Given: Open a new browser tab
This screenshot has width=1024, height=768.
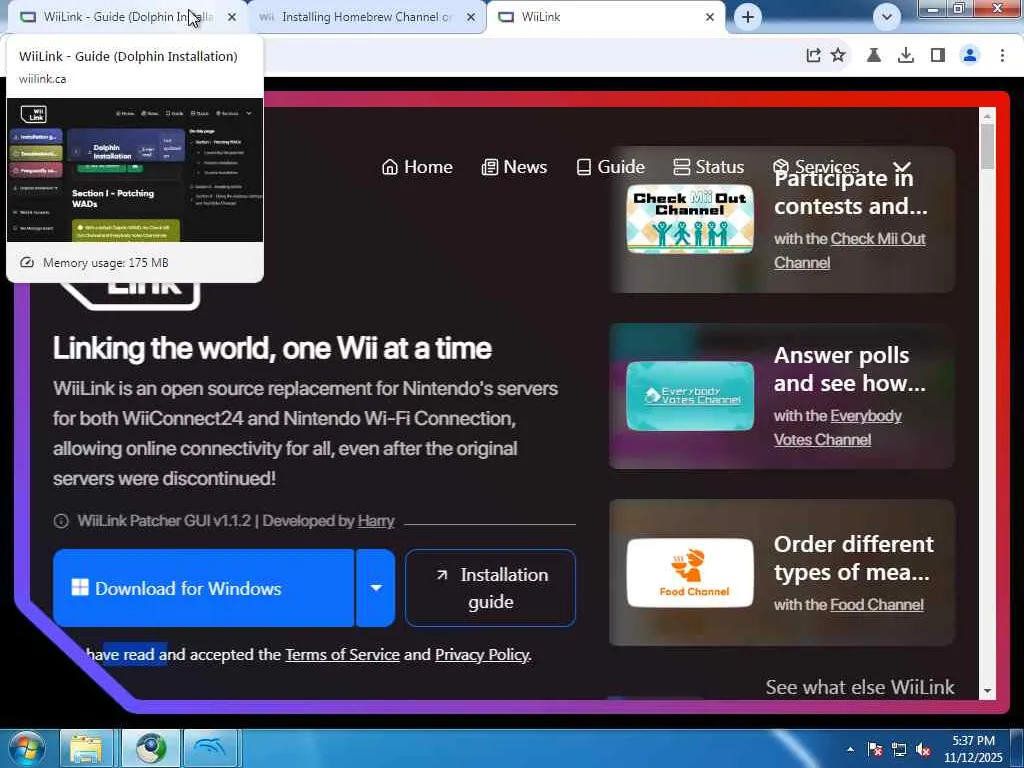Looking at the screenshot, I should click(x=748, y=17).
